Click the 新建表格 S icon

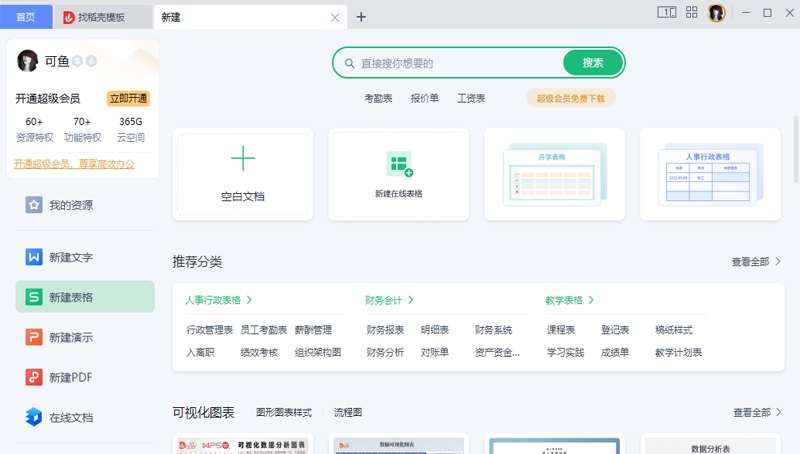click(34, 297)
